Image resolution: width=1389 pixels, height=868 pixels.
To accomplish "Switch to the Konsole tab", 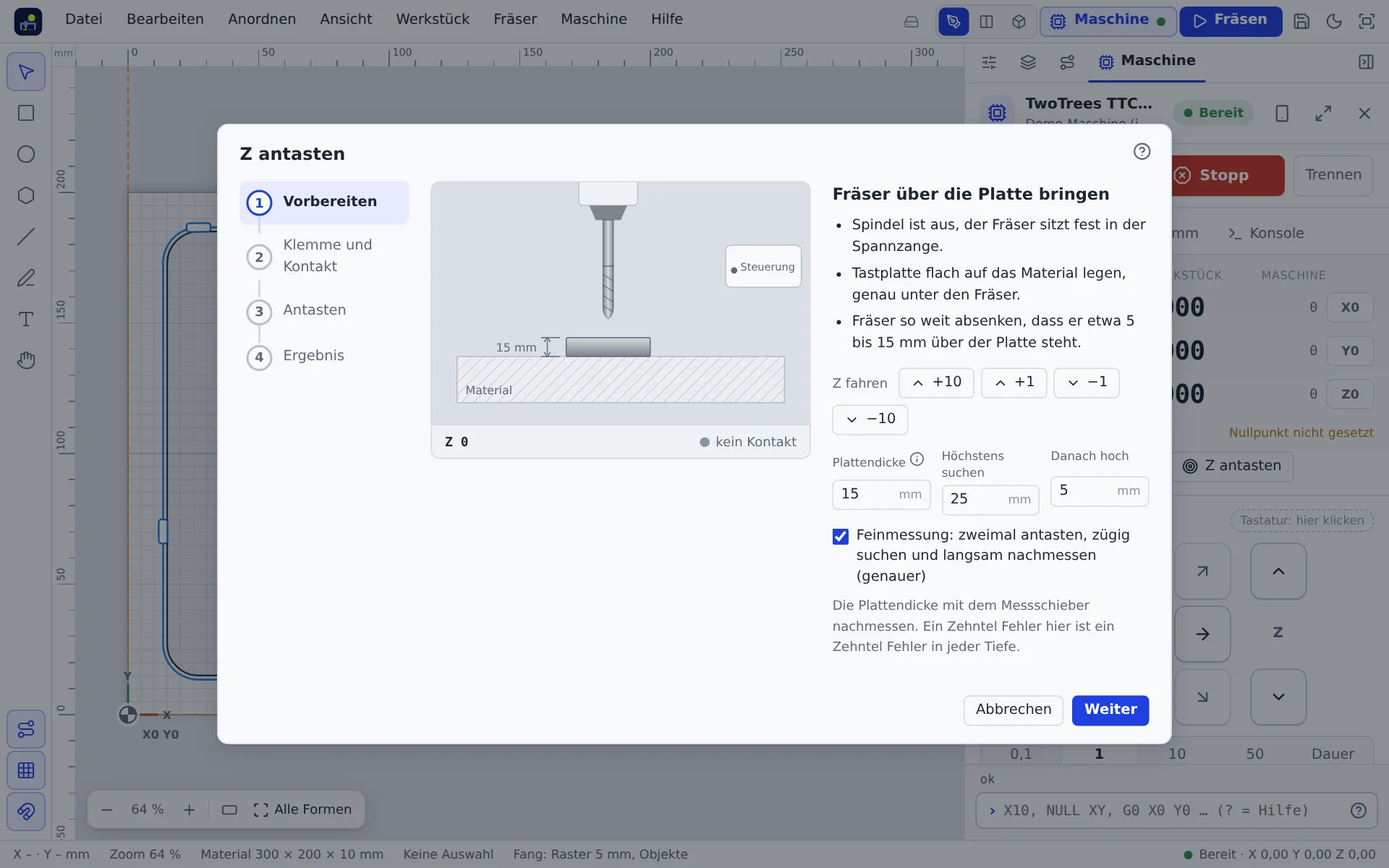I will (x=1266, y=234).
